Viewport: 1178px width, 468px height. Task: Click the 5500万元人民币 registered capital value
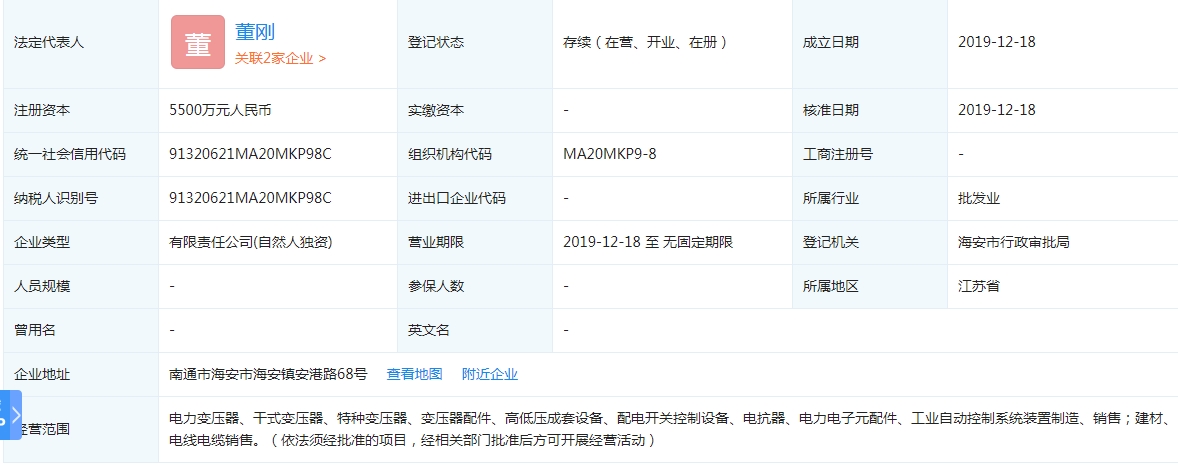tap(221, 110)
